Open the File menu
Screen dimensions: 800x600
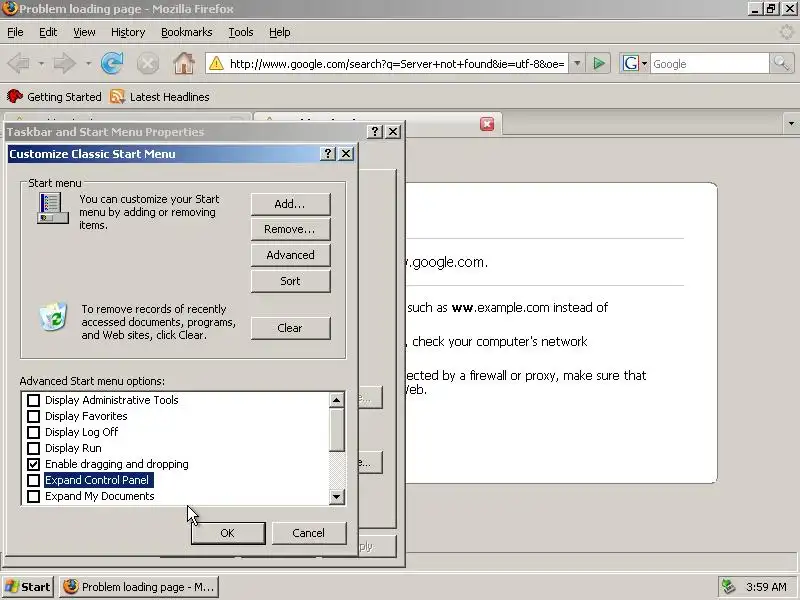click(x=15, y=32)
